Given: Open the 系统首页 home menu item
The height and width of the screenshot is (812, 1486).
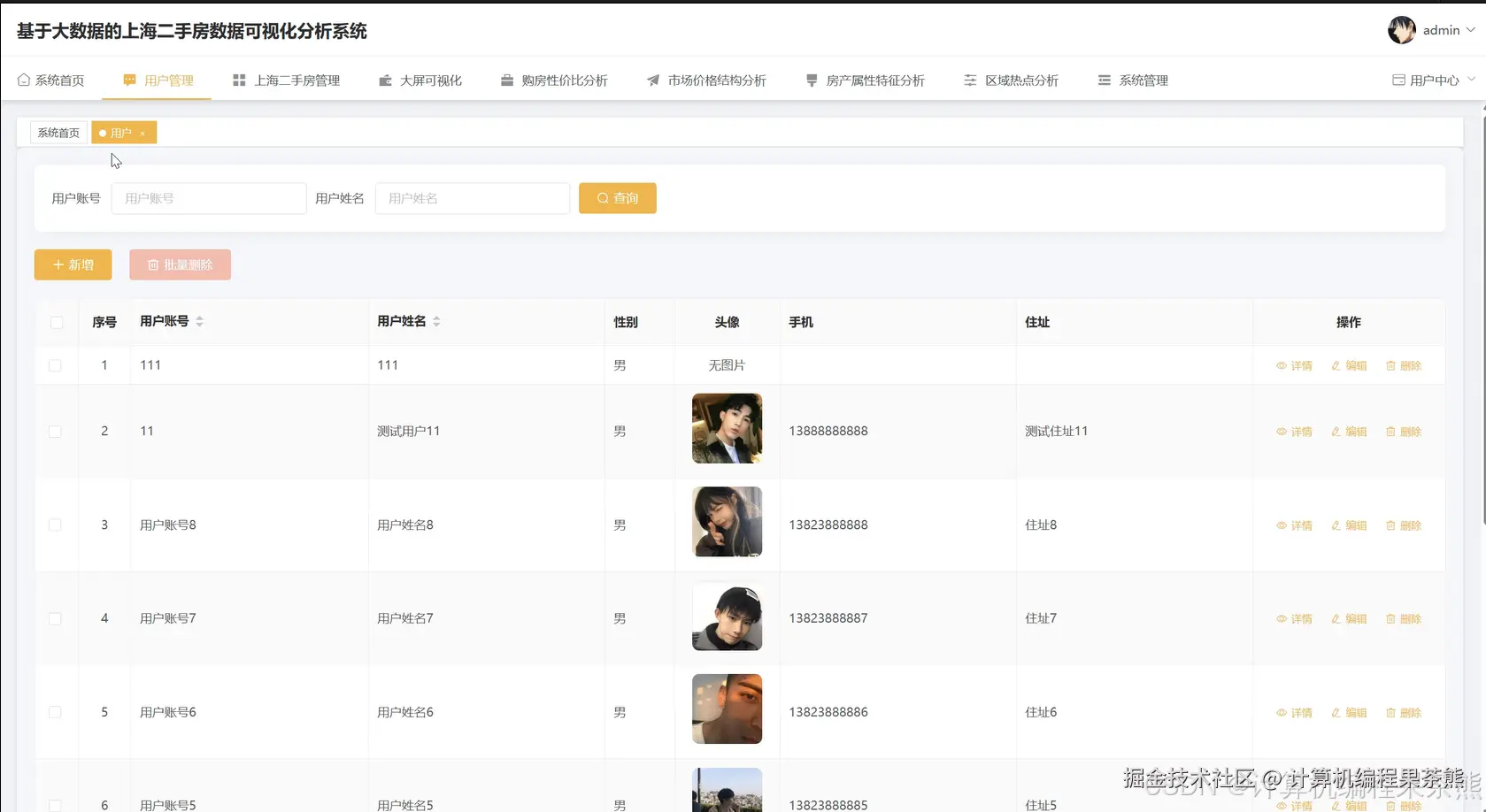Looking at the screenshot, I should tap(50, 80).
